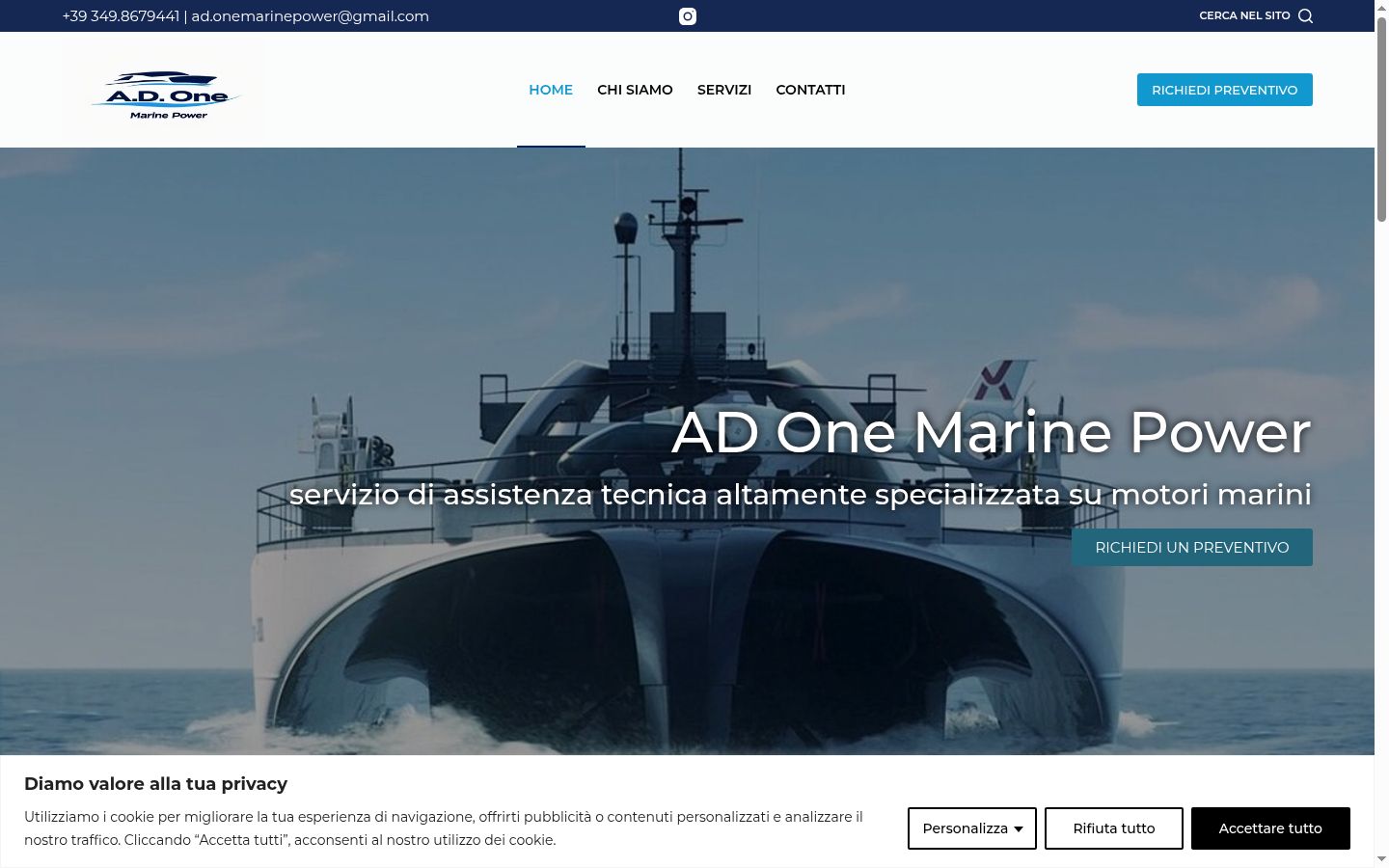This screenshot has height=868, width=1389.
Task: Click the search magnifier icon
Action: pos(1305,15)
